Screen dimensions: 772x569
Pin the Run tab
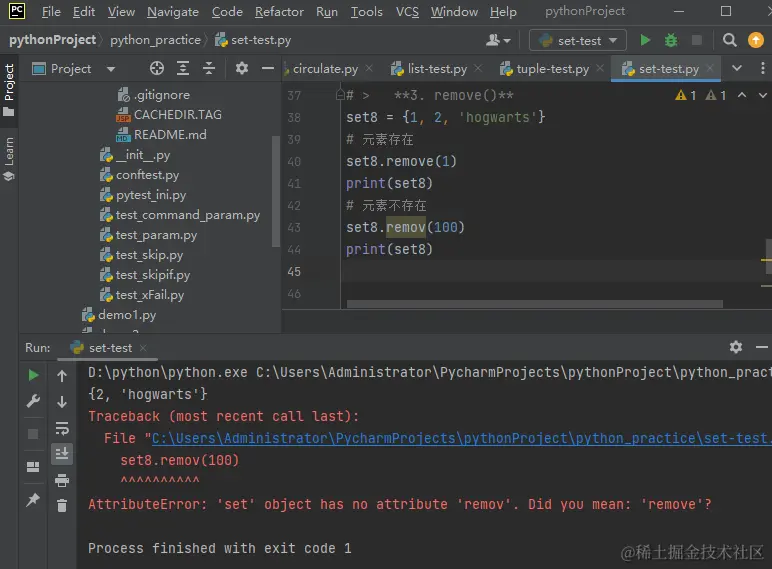click(33, 500)
